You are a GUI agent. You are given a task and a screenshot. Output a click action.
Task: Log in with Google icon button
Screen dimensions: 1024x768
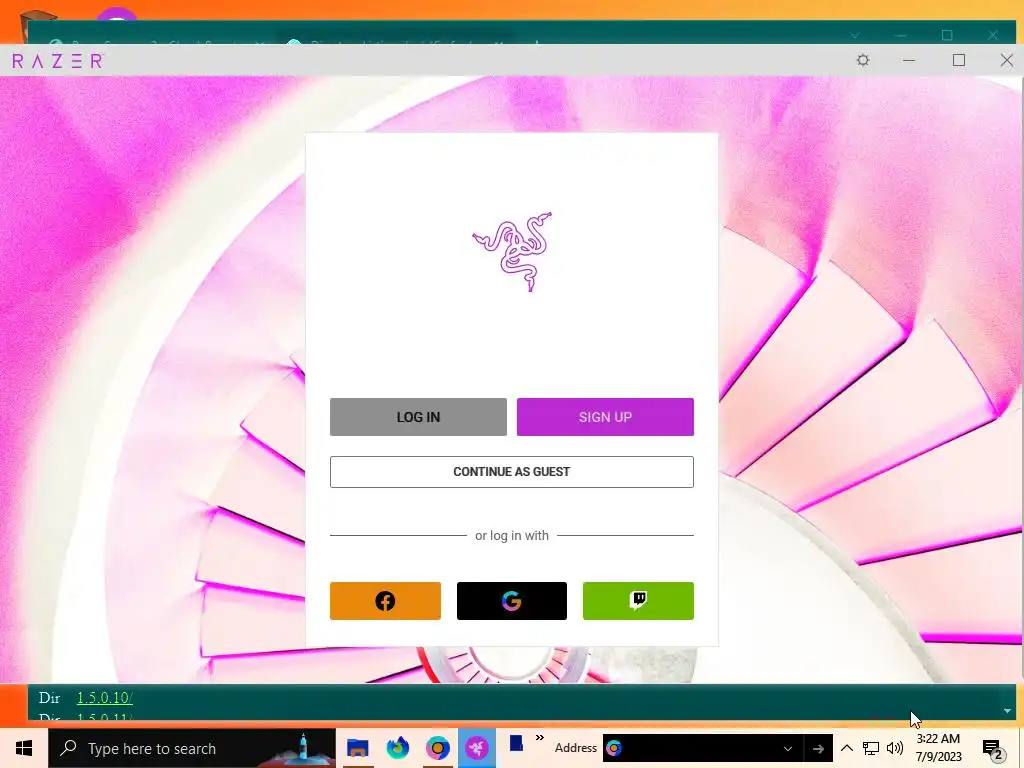click(511, 601)
